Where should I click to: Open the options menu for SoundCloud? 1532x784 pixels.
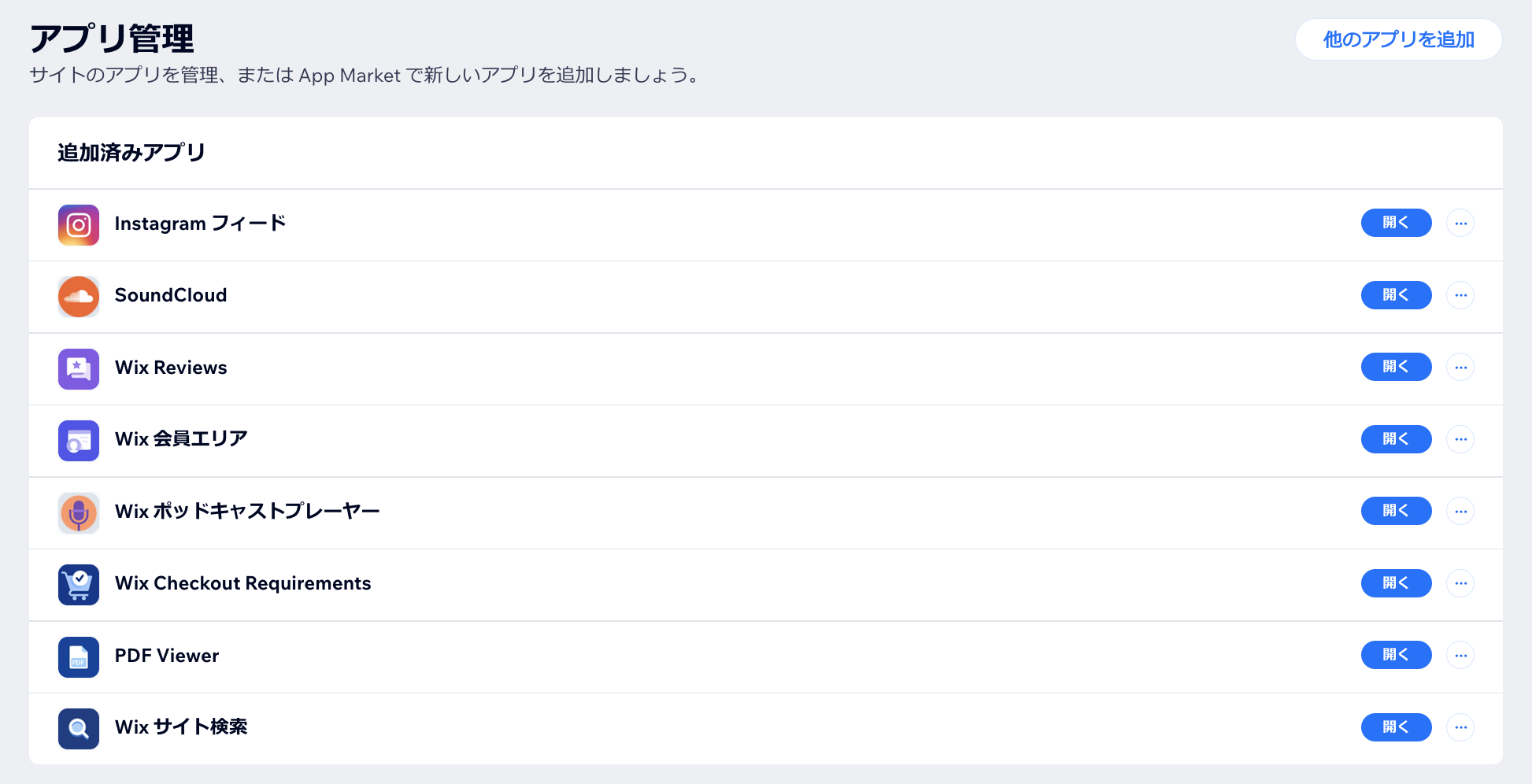(1460, 295)
